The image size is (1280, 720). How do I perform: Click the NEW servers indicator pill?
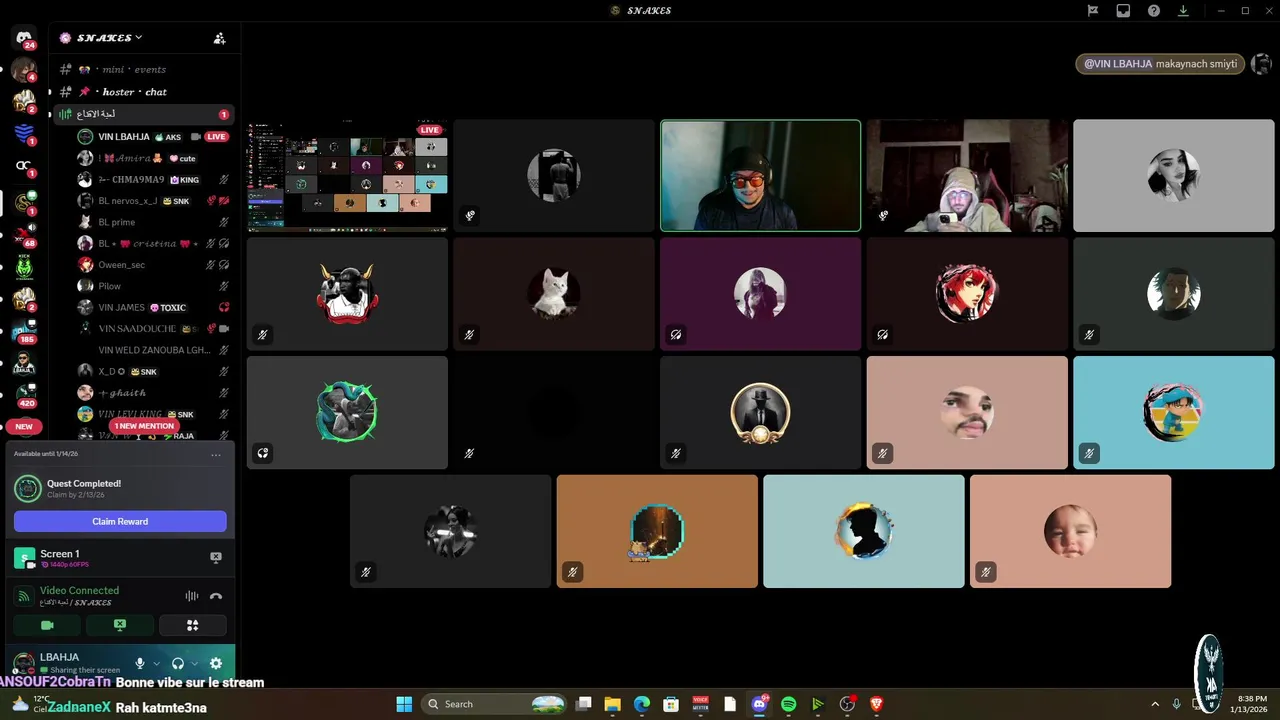24,426
